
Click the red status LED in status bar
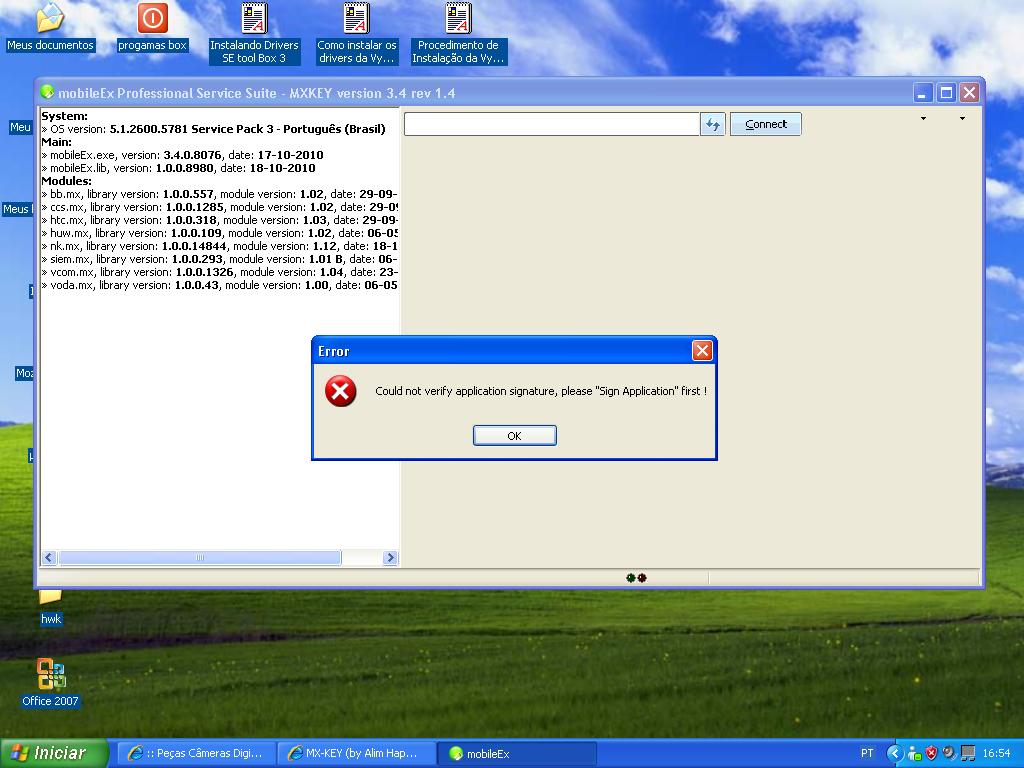tap(642, 577)
